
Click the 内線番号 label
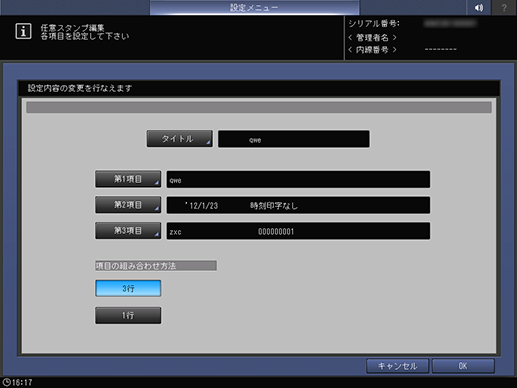[x=372, y=50]
